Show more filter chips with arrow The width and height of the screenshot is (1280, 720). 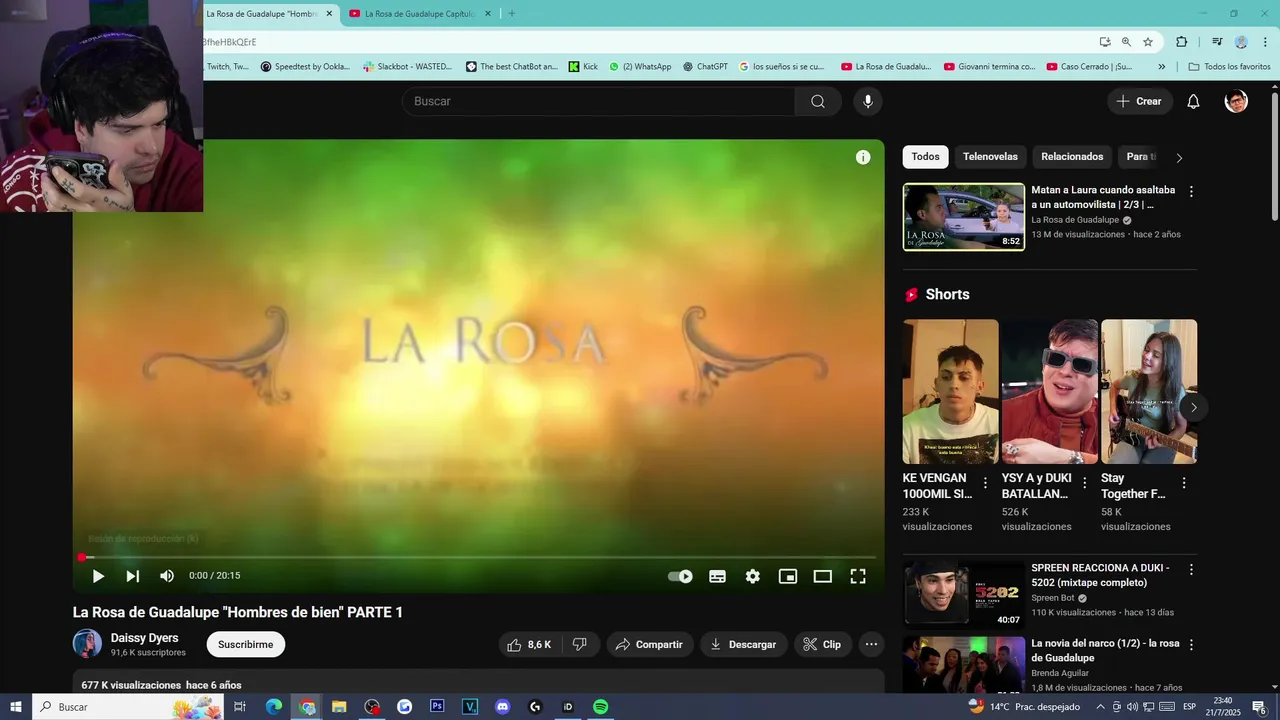[x=1179, y=158]
